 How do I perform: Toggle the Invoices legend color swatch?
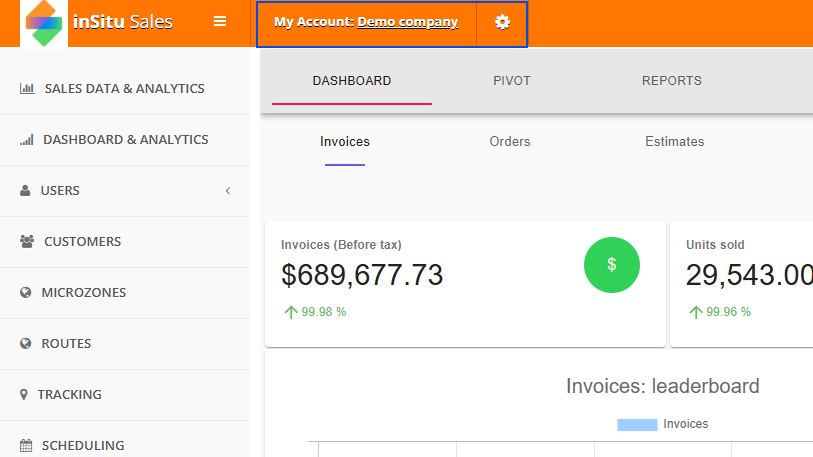[637, 425]
